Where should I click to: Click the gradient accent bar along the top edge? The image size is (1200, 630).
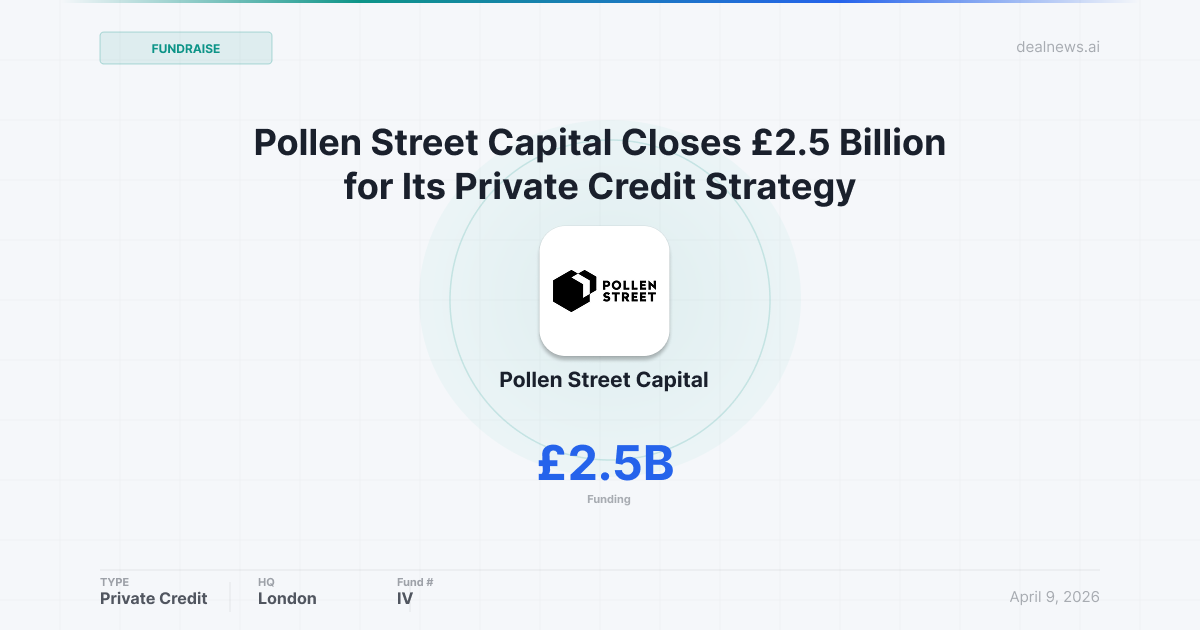[x=600, y=2]
